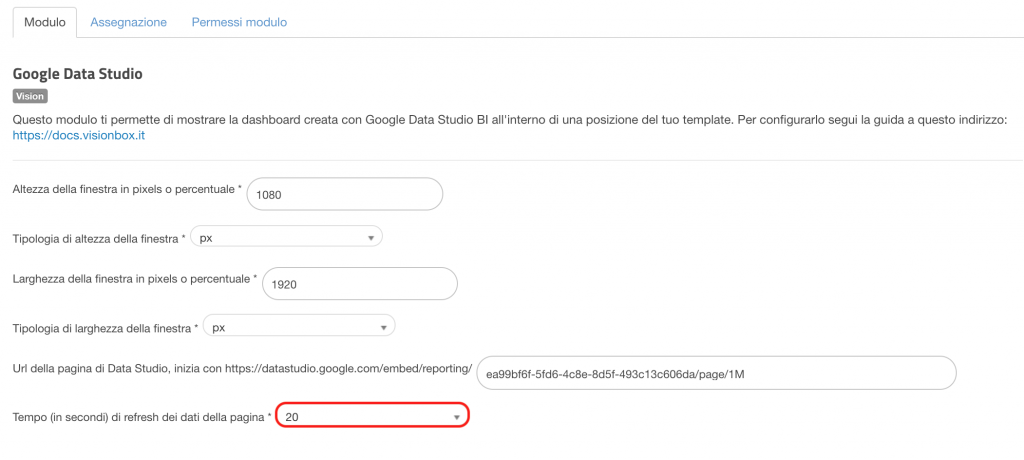Click the Url della pagina di Data Studio label
Screen dimensions: 1024x460
pyautogui.click(x=242, y=369)
